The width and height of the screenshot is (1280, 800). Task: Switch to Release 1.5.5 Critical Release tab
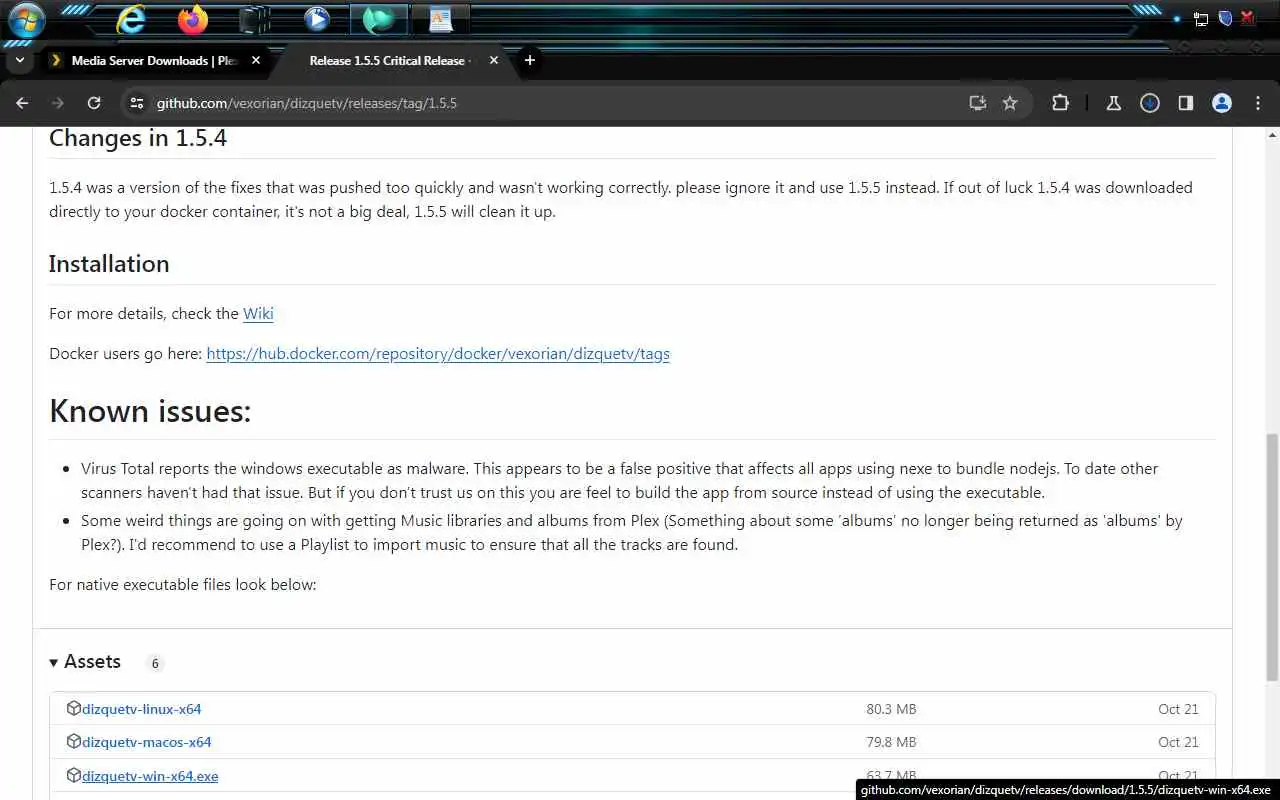(x=387, y=60)
